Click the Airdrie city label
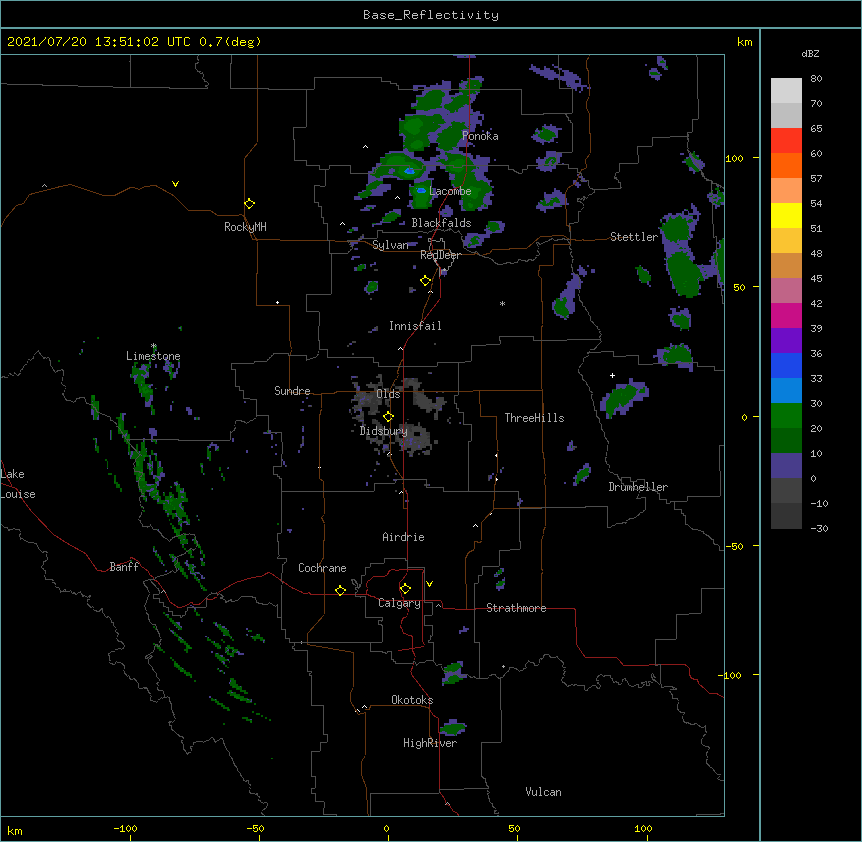862x842 pixels. [x=403, y=537]
